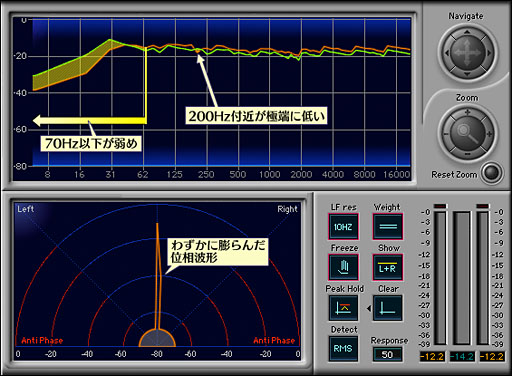Click the Navigate right arrow
The image size is (512, 376).
489,53
